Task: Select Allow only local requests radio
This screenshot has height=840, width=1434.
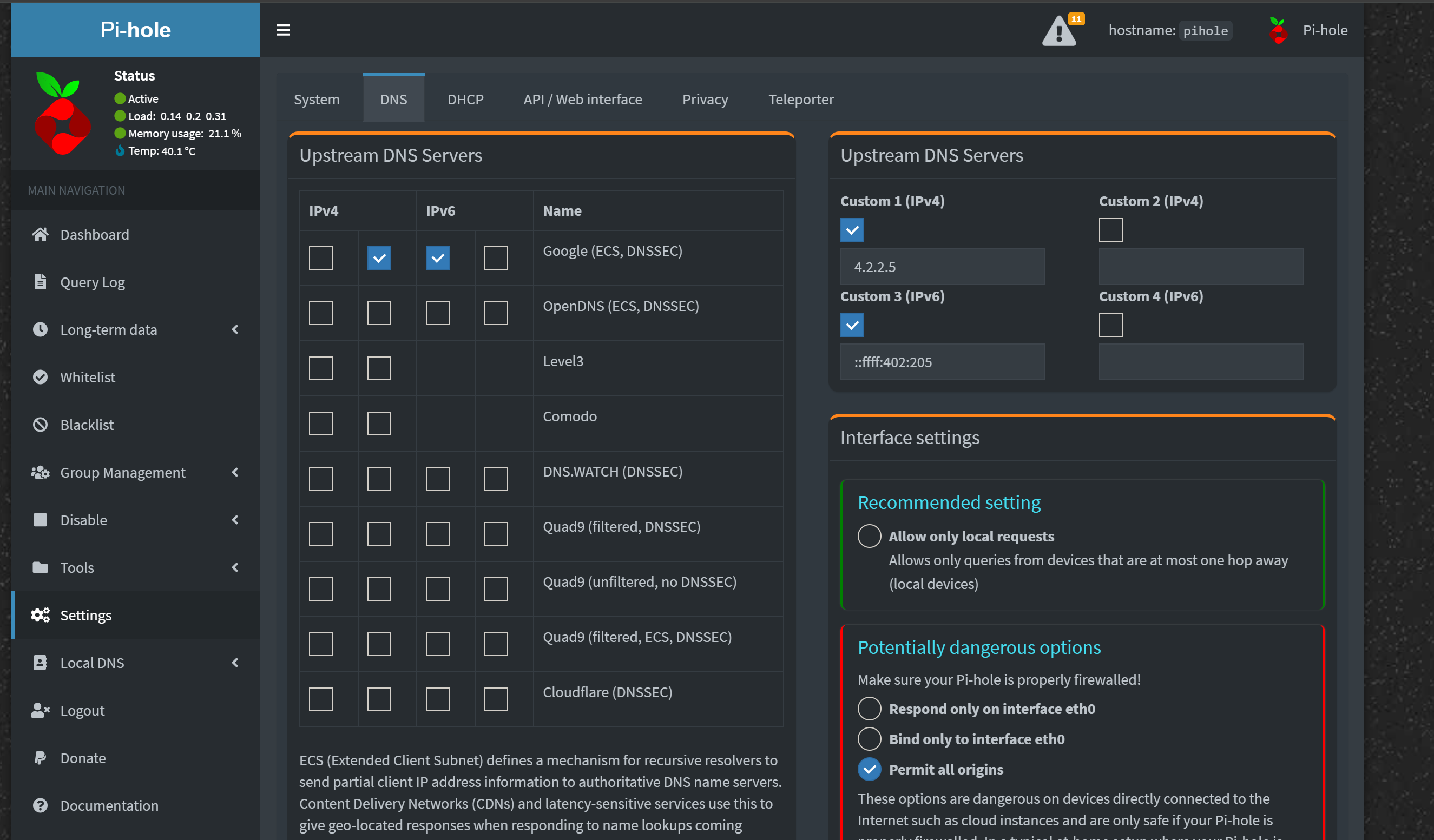Action: coord(869,537)
